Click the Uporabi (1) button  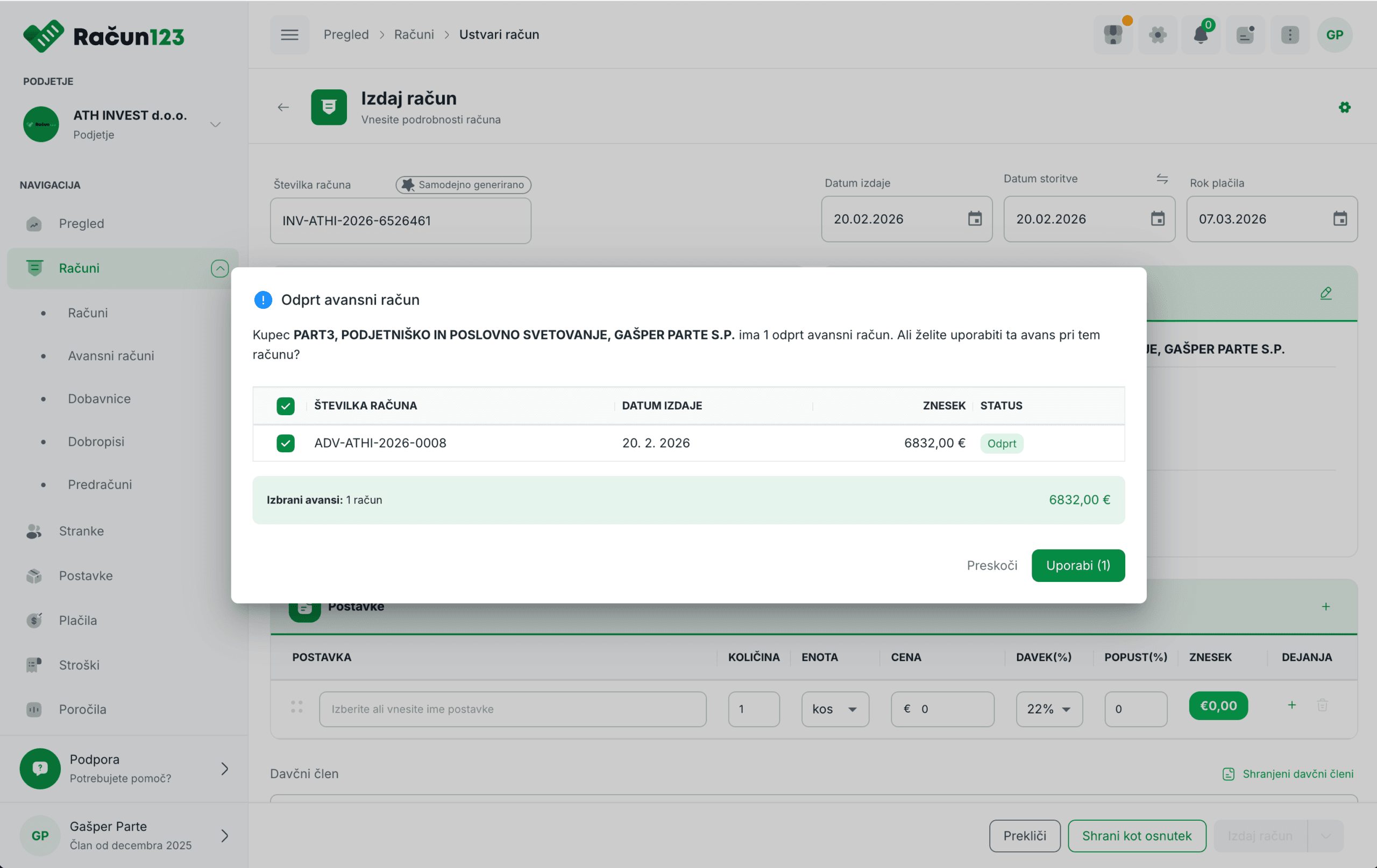pyautogui.click(x=1077, y=566)
